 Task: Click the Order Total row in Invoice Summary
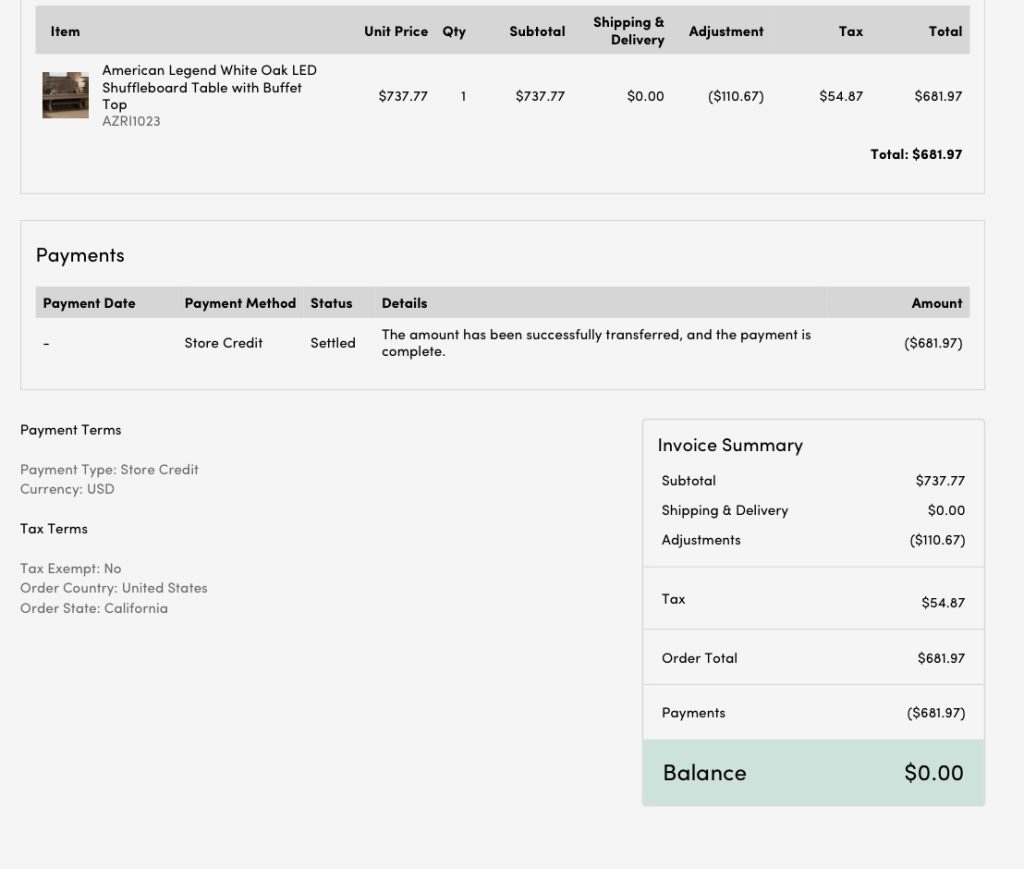coord(812,658)
